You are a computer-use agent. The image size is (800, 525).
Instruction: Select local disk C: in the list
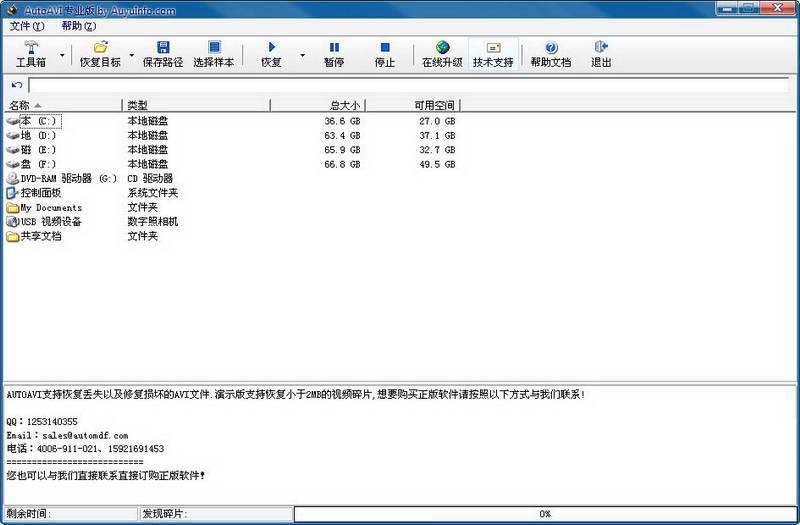coord(40,121)
